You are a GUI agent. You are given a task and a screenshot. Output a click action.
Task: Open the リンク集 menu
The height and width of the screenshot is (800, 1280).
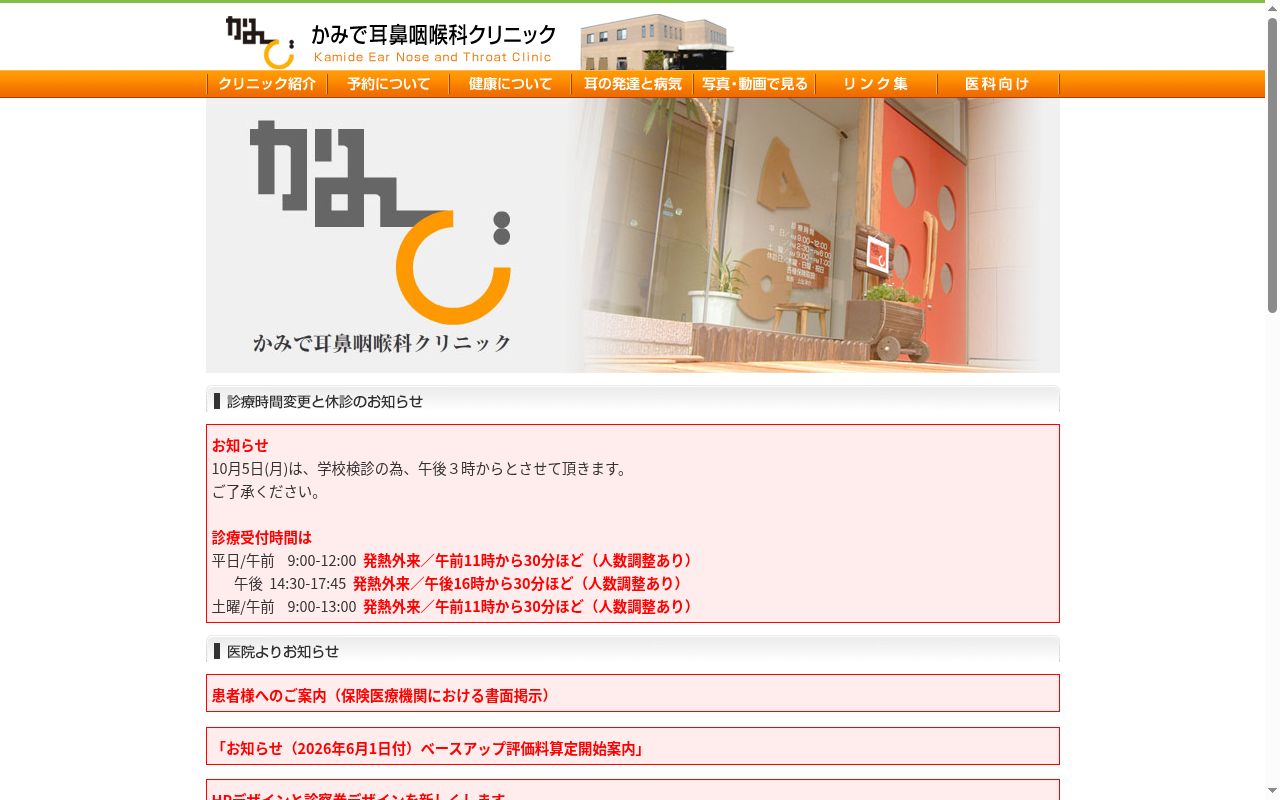coord(876,84)
